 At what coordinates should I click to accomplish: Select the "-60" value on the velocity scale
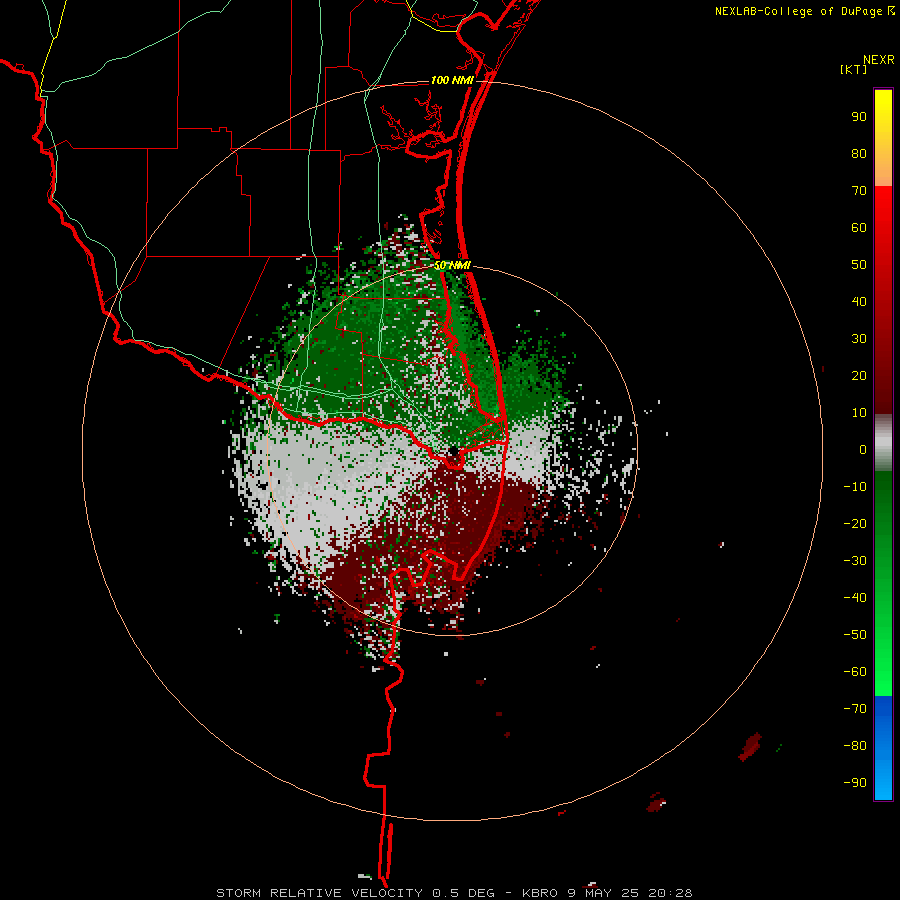pos(855,672)
